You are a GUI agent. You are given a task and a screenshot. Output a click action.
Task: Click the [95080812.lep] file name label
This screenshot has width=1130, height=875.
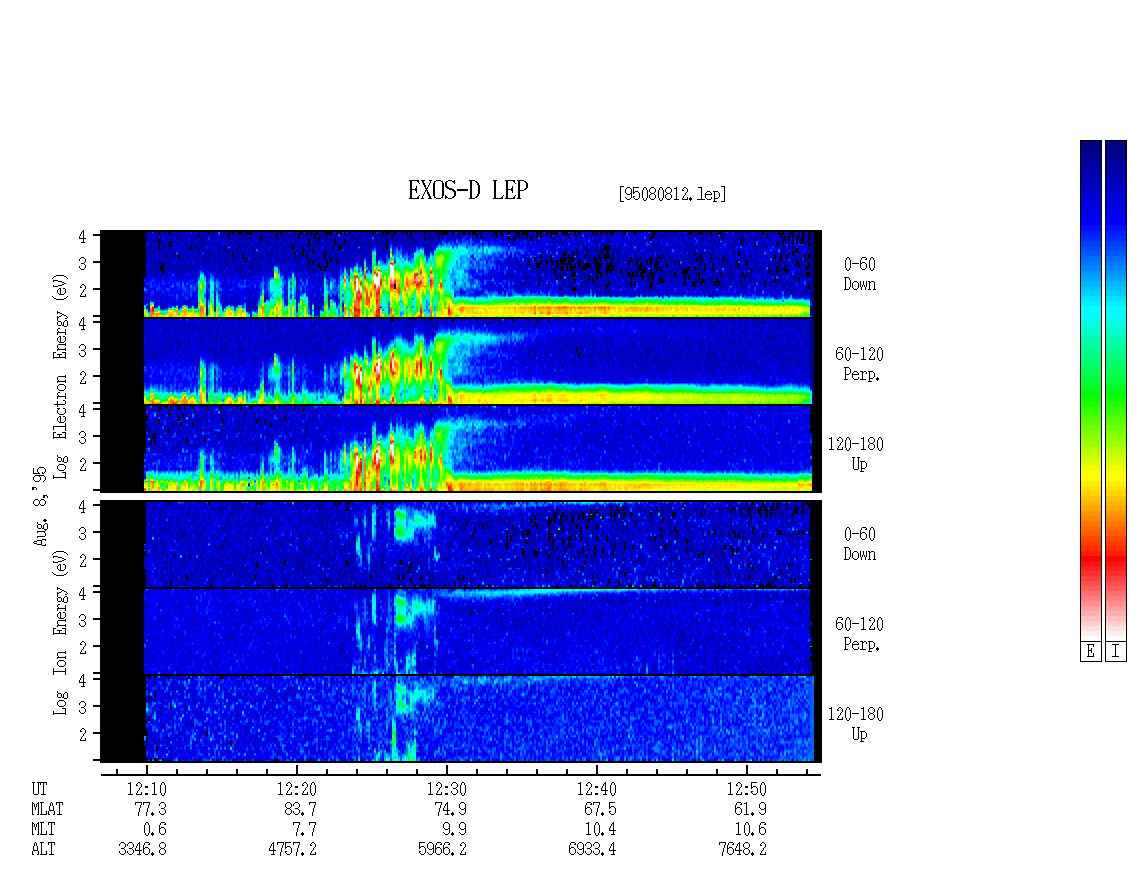point(672,194)
